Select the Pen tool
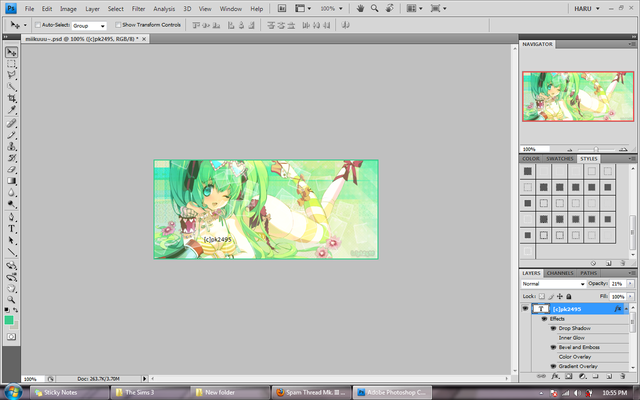The height and width of the screenshot is (400, 640). point(11,217)
